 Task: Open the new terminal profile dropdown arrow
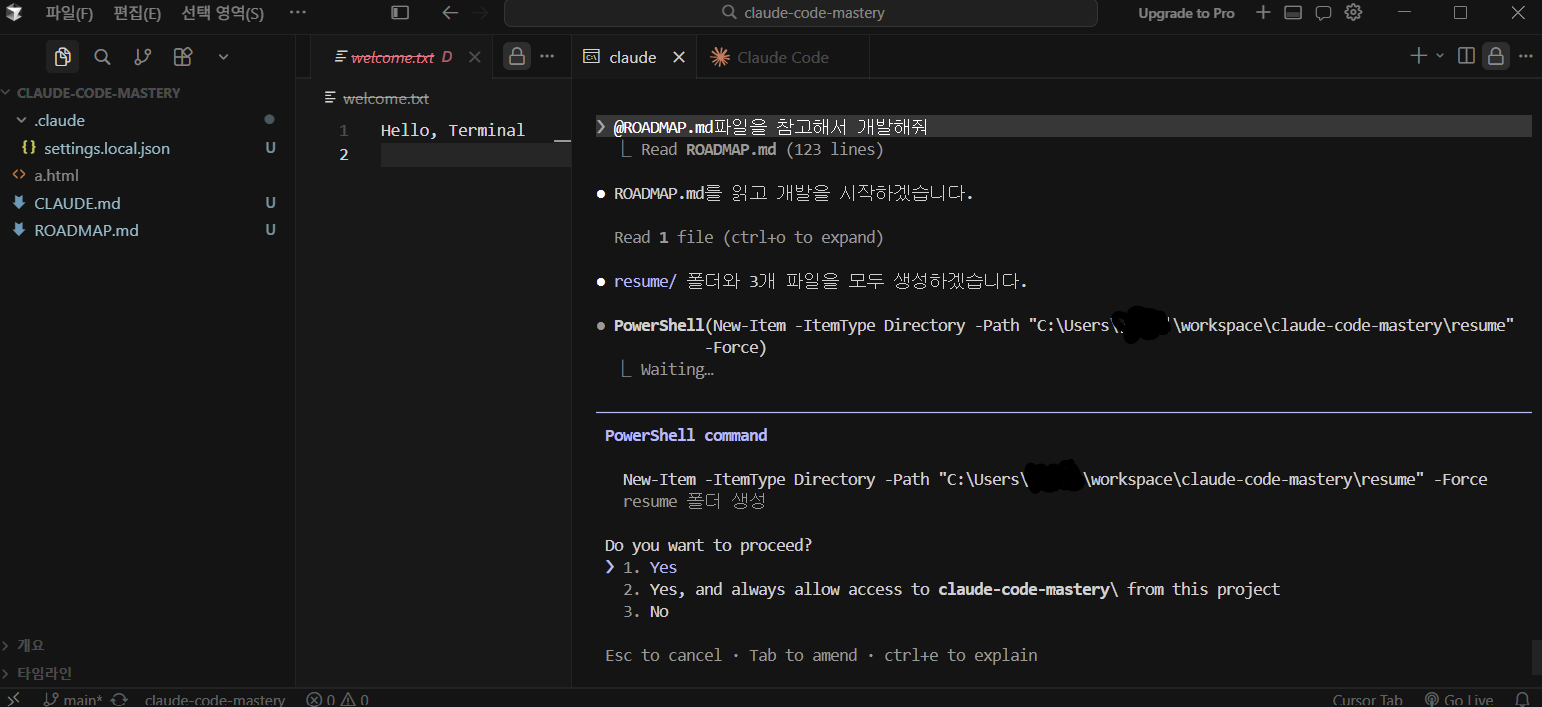[1440, 56]
